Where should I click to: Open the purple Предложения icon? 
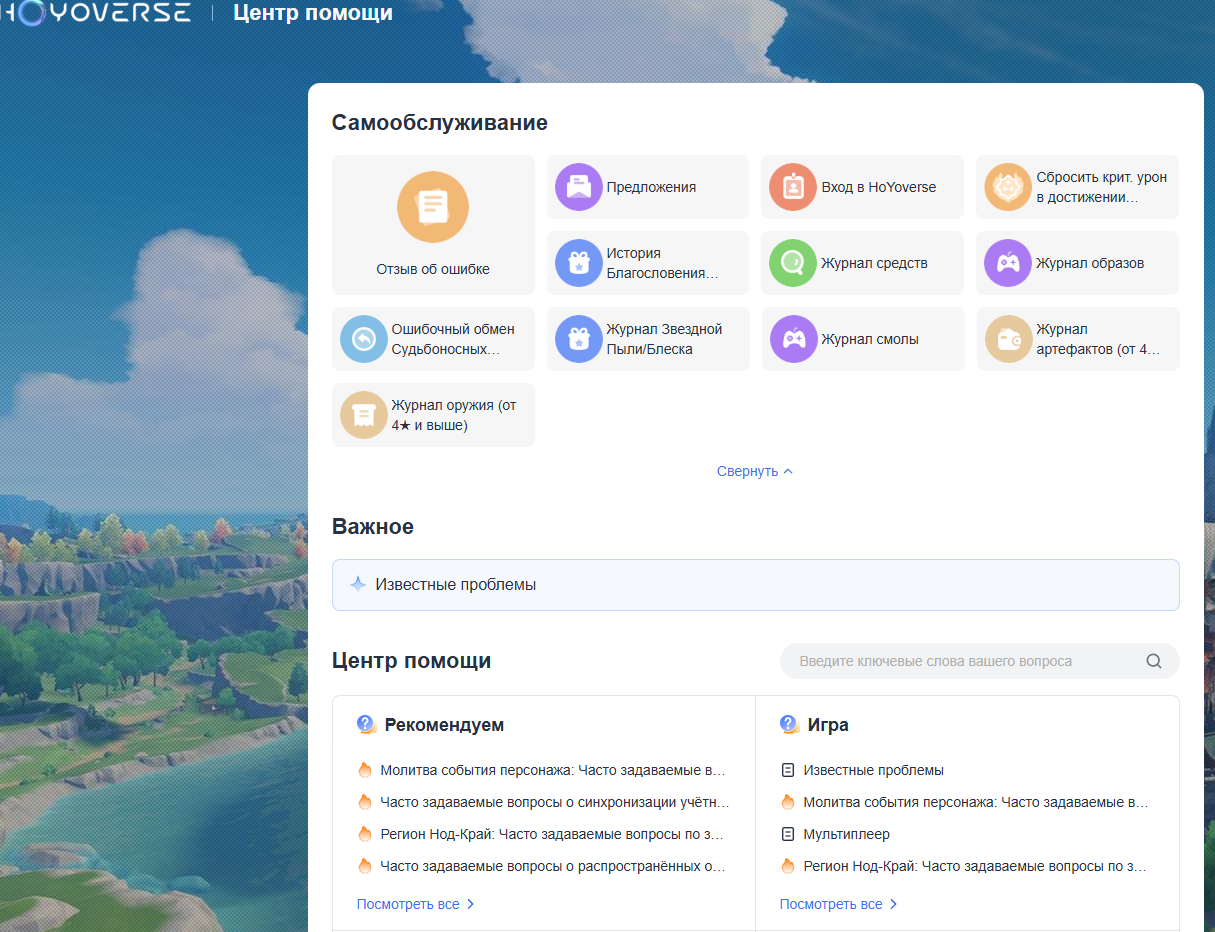point(578,187)
